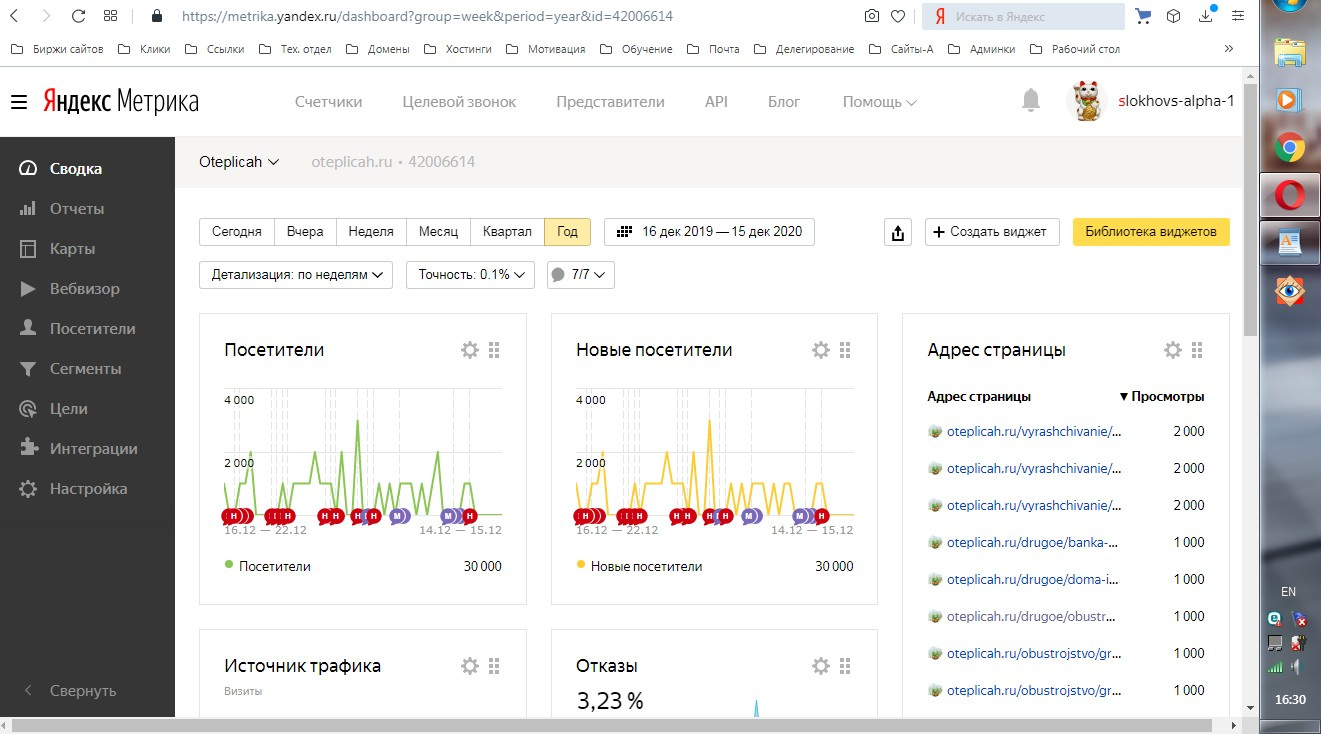Click gear icon on Новые посетители widget
This screenshot has height=734, width=1321.
click(820, 350)
